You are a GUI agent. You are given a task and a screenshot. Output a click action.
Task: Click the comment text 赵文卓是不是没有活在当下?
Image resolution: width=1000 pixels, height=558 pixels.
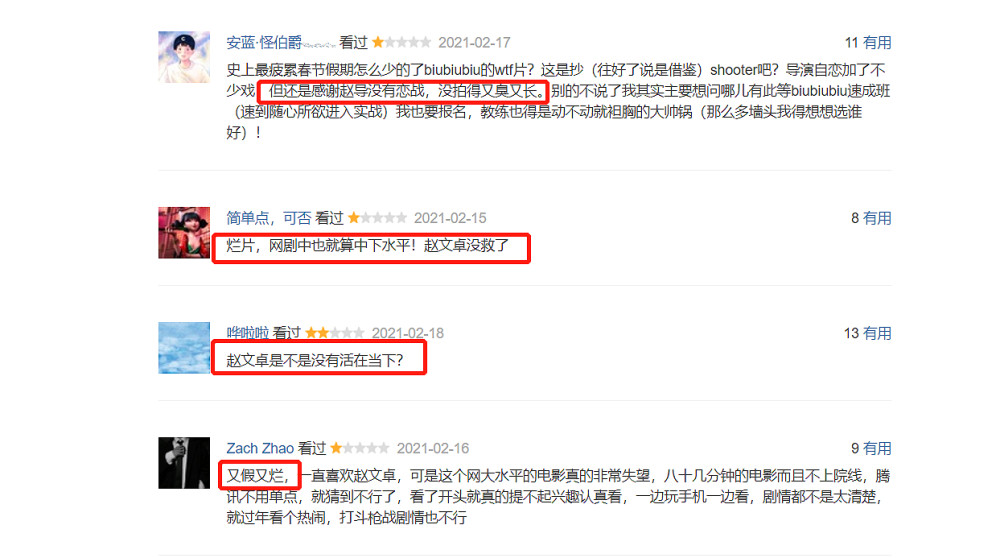(315, 360)
